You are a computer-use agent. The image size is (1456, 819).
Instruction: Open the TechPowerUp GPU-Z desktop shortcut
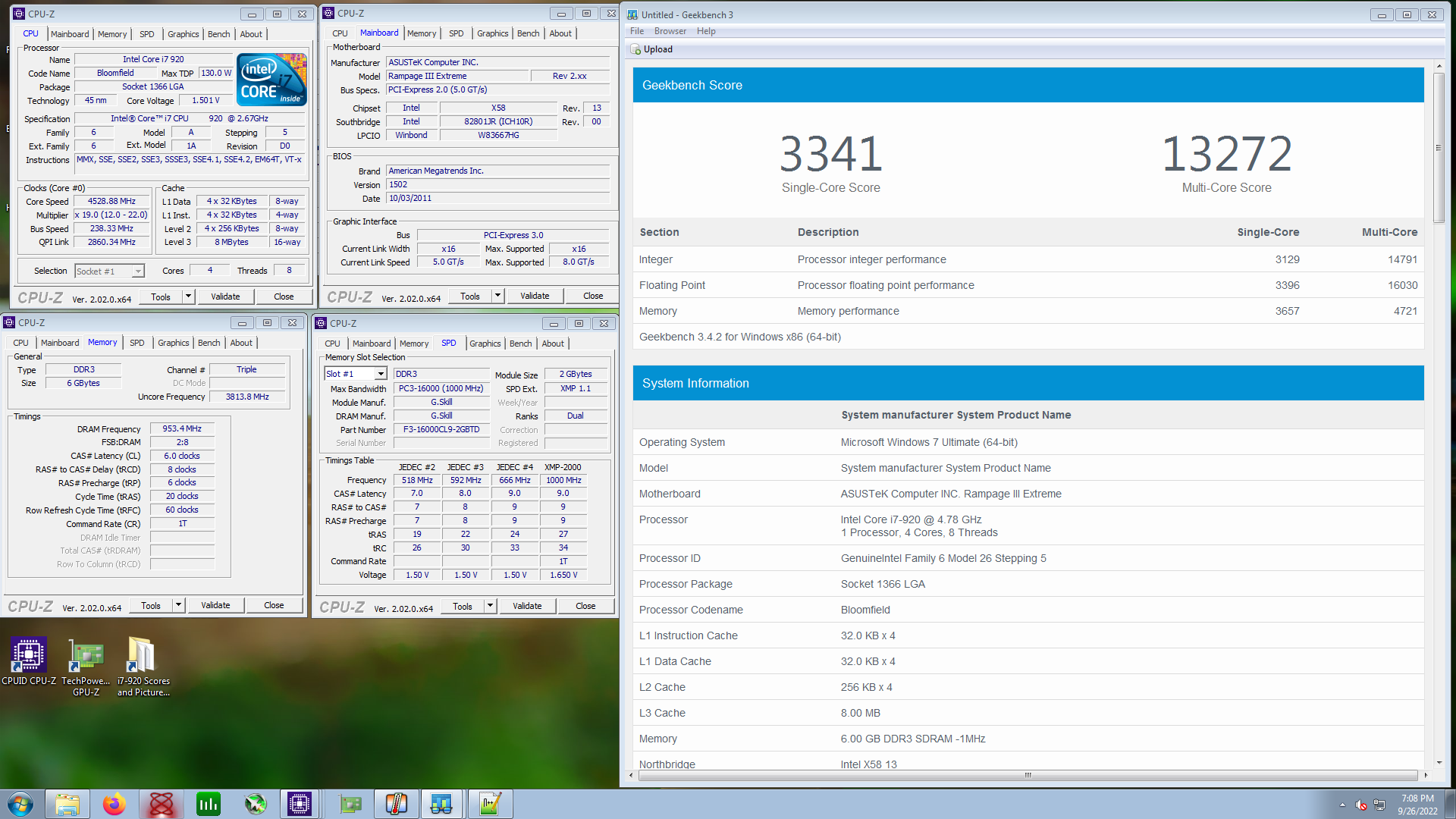tap(86, 667)
